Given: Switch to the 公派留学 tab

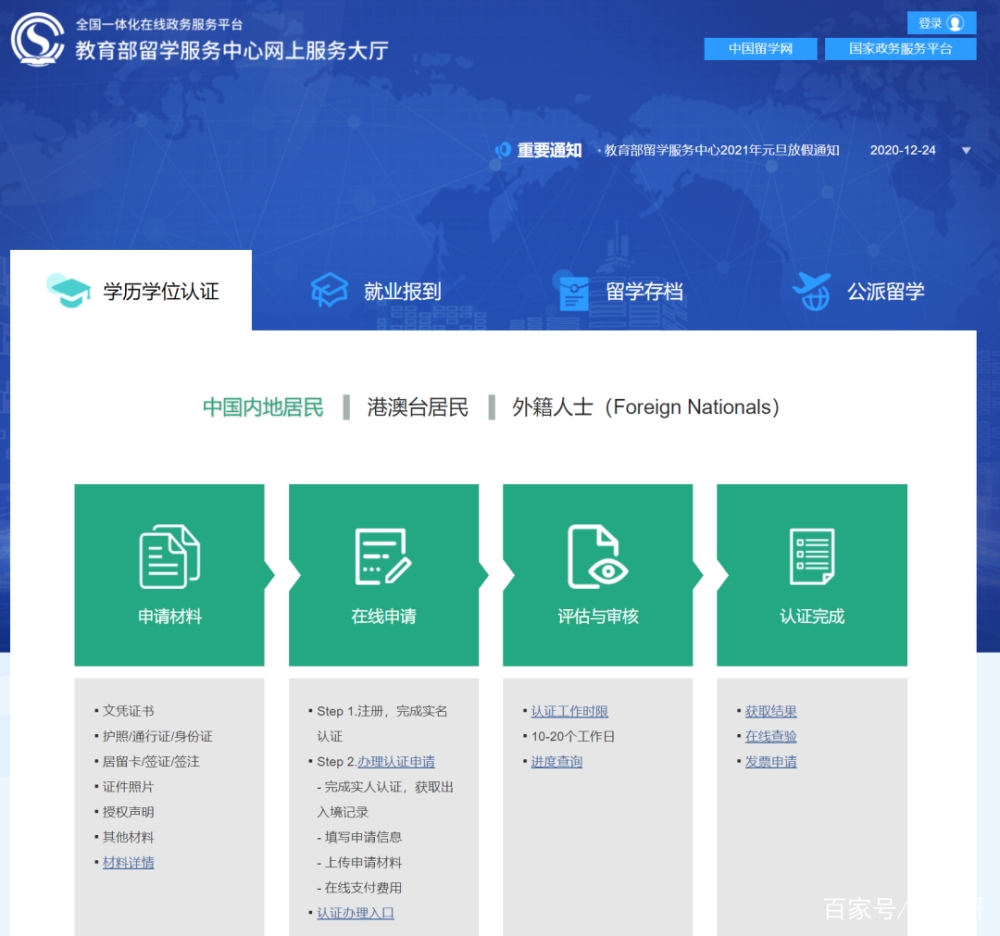Looking at the screenshot, I should (858, 291).
